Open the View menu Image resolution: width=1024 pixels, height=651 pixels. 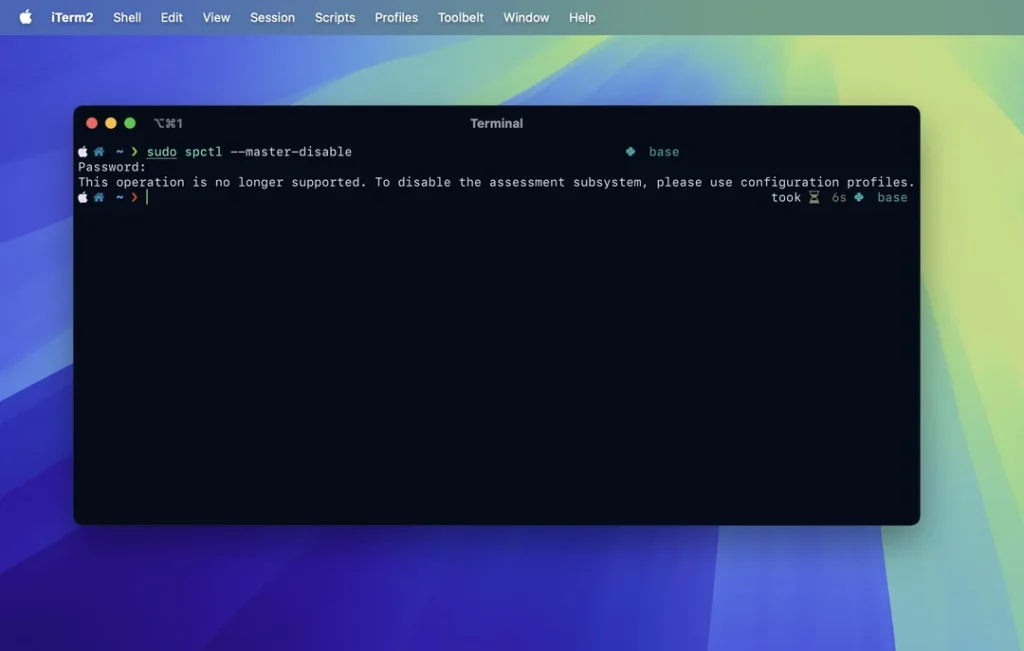click(x=216, y=18)
